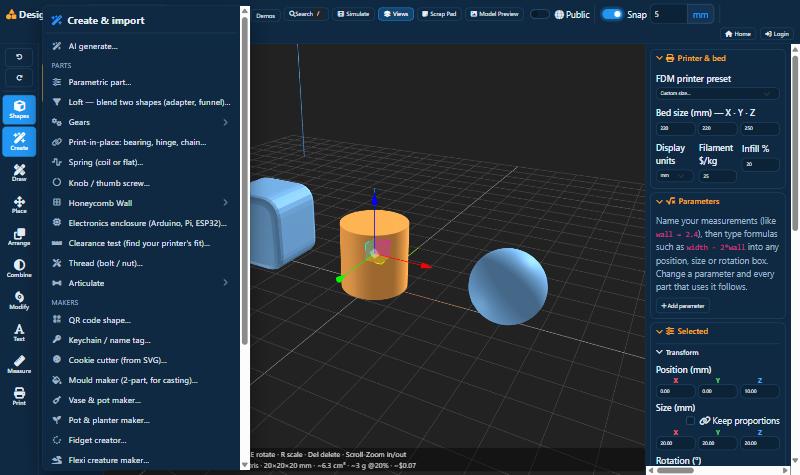Click the mm unit button beside Snap
Image resolution: width=800 pixels, height=475 pixels.
700,14
